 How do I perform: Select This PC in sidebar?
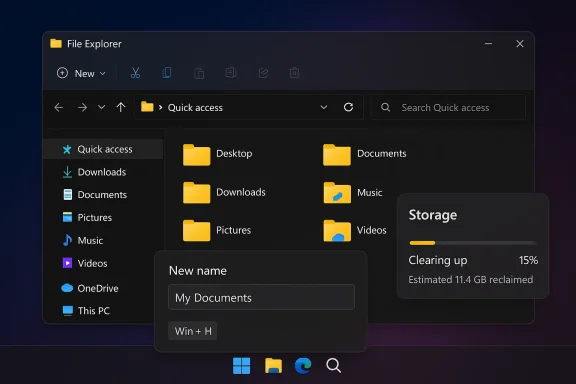[x=87, y=311]
